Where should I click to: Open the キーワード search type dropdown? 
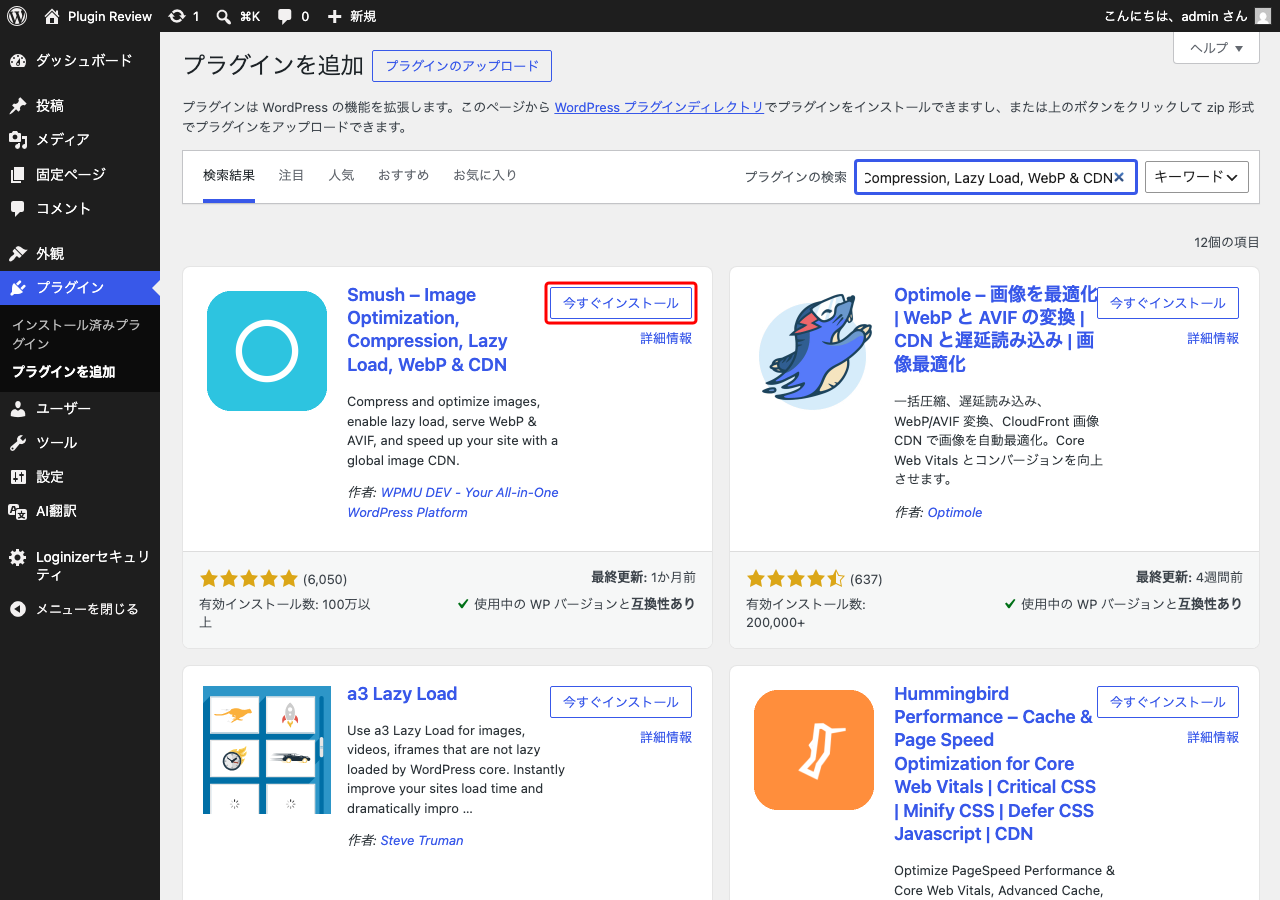pyautogui.click(x=1197, y=177)
